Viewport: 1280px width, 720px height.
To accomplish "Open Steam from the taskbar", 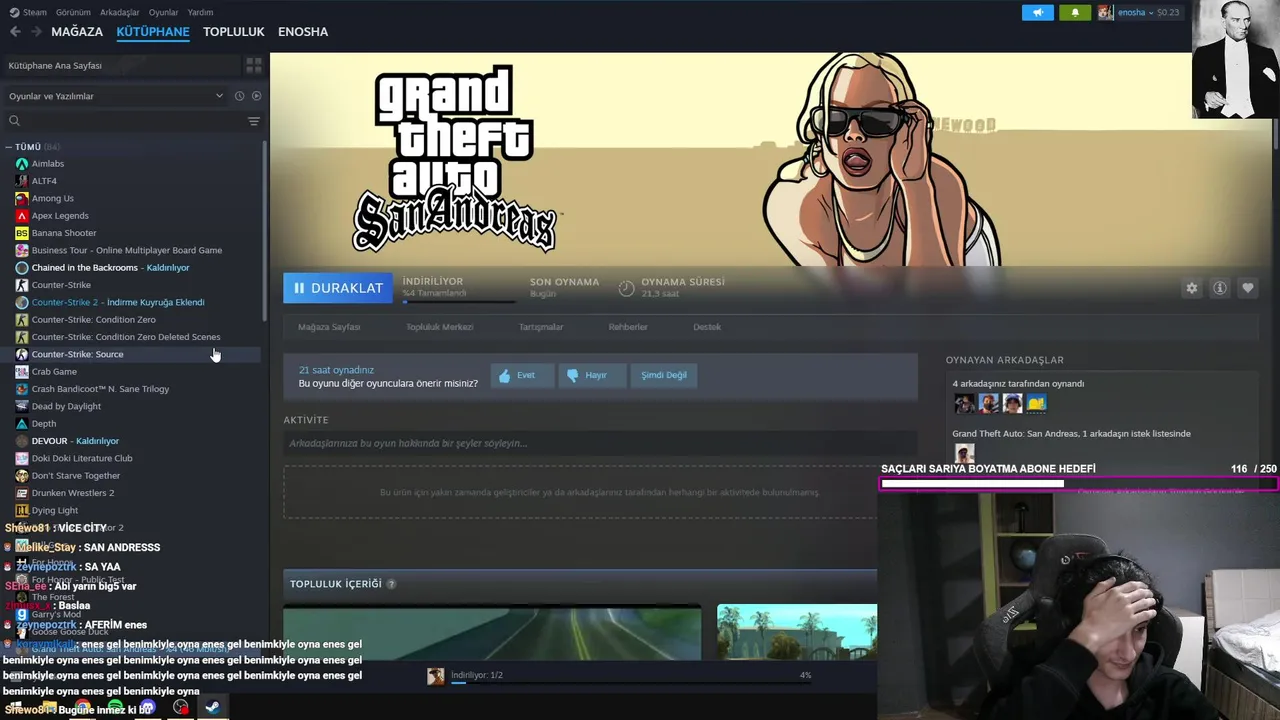I will [x=212, y=707].
